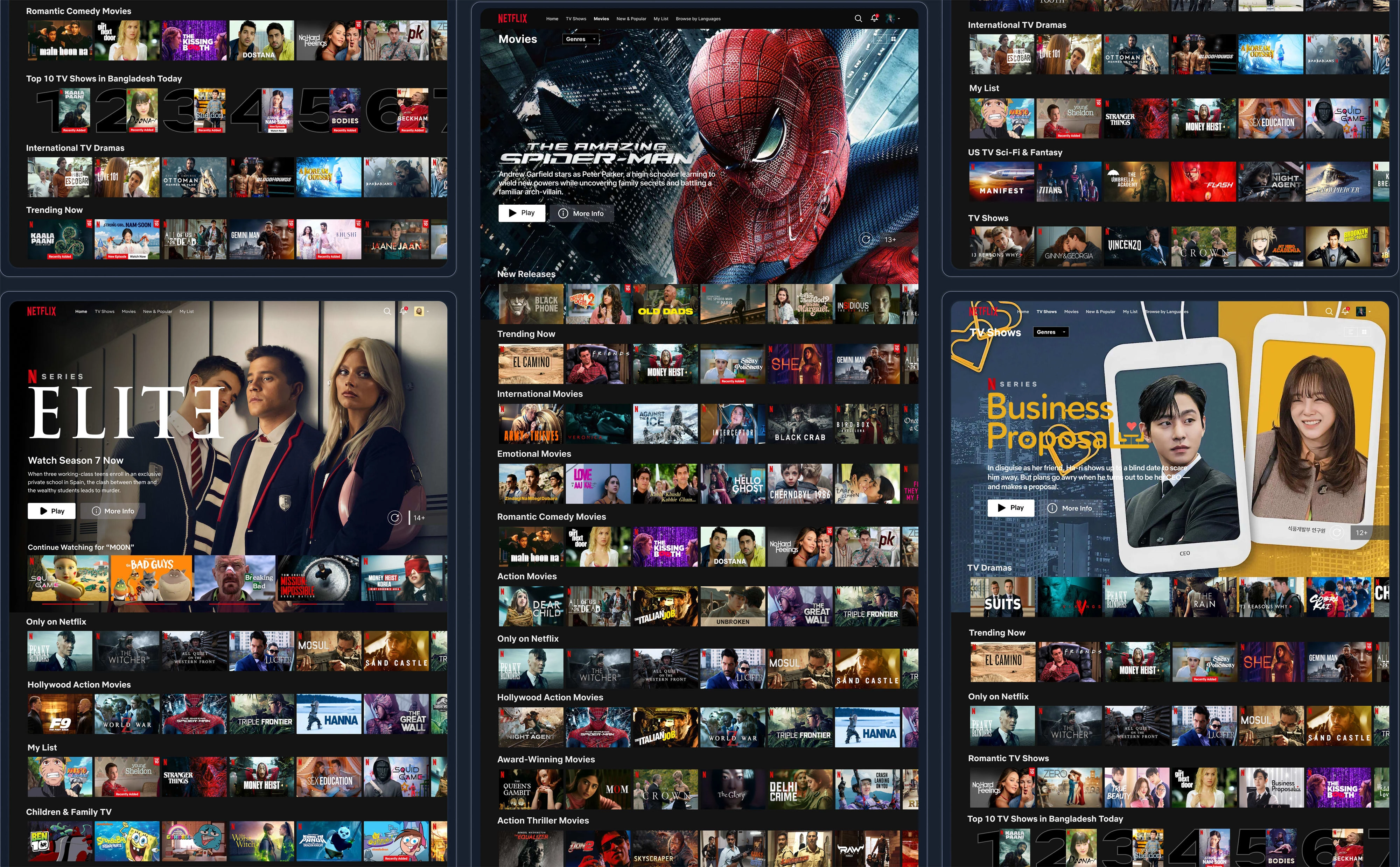Open notifications bell on the Movies page
The image size is (1400, 867).
(874, 18)
